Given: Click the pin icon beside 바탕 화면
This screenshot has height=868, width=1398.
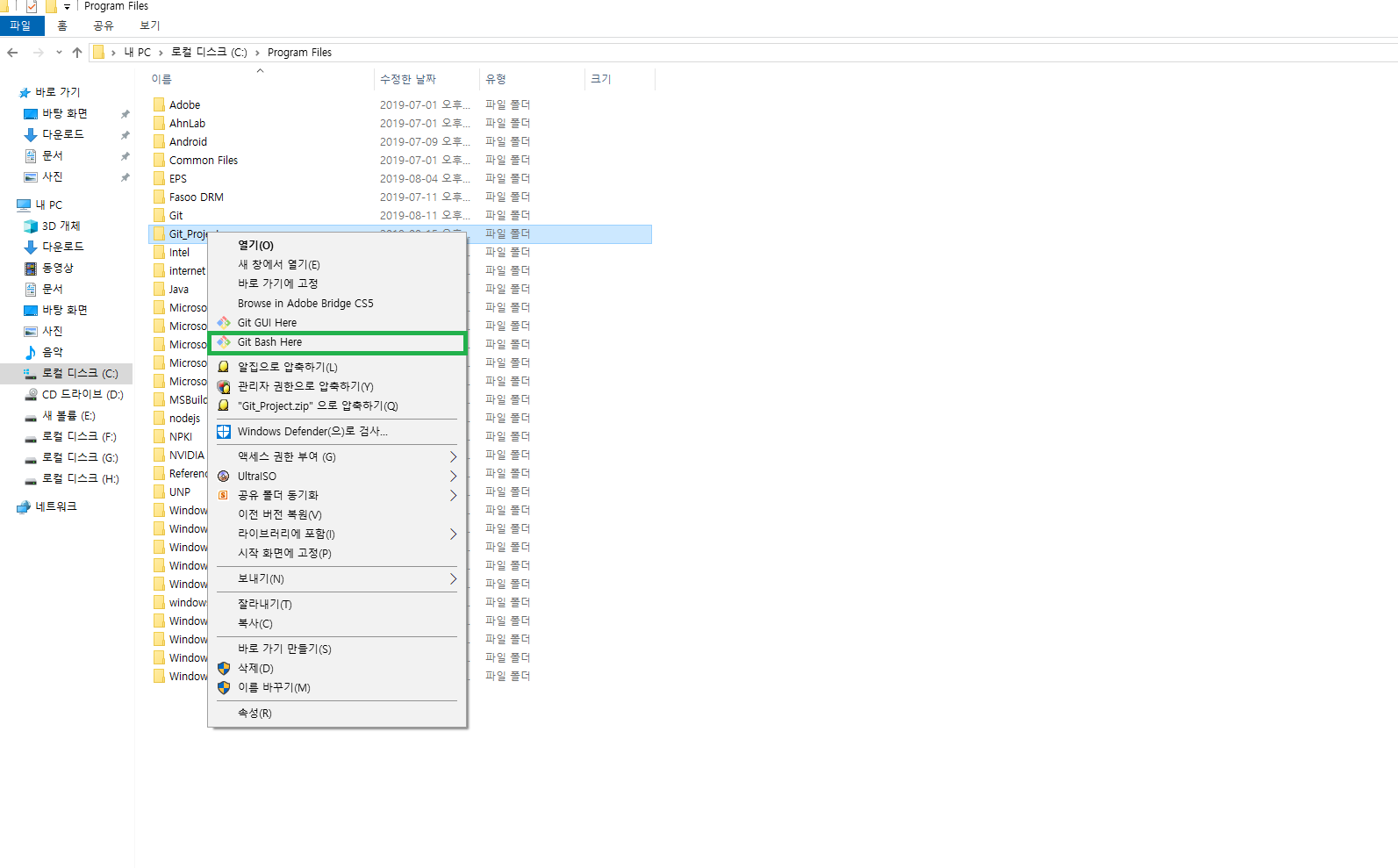Looking at the screenshot, I should 125,114.
